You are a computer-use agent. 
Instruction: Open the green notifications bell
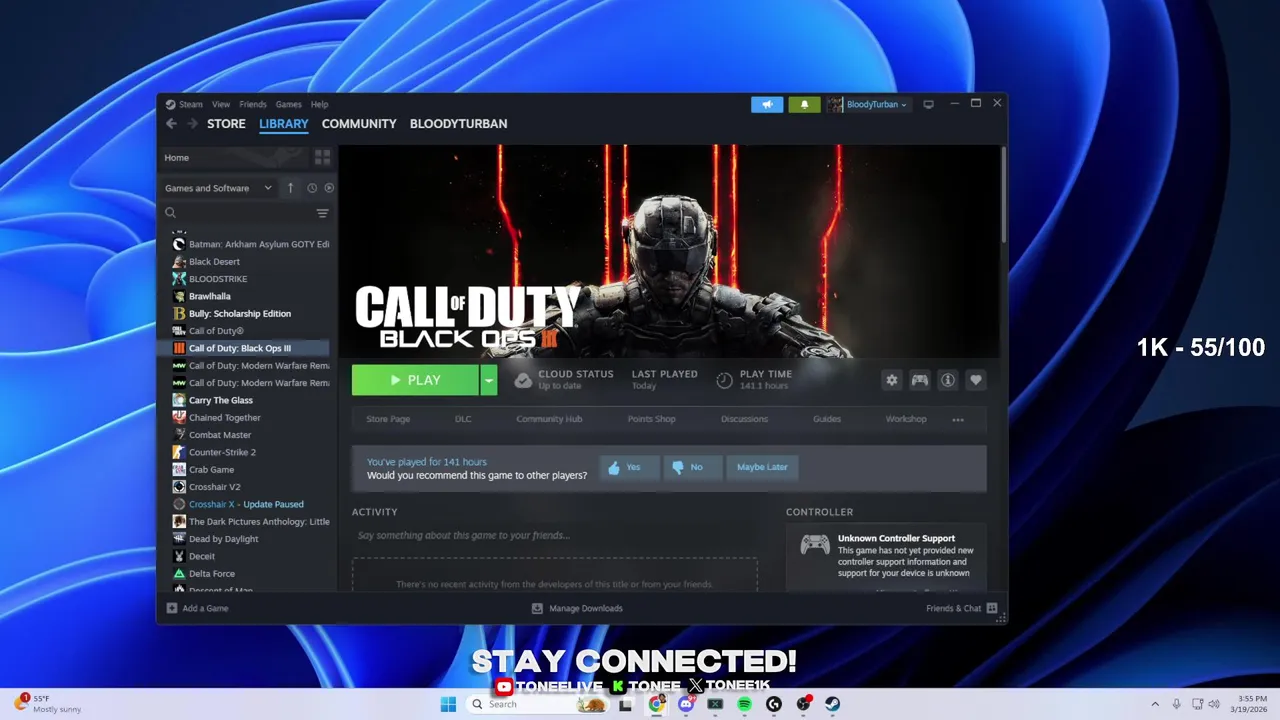click(x=804, y=104)
